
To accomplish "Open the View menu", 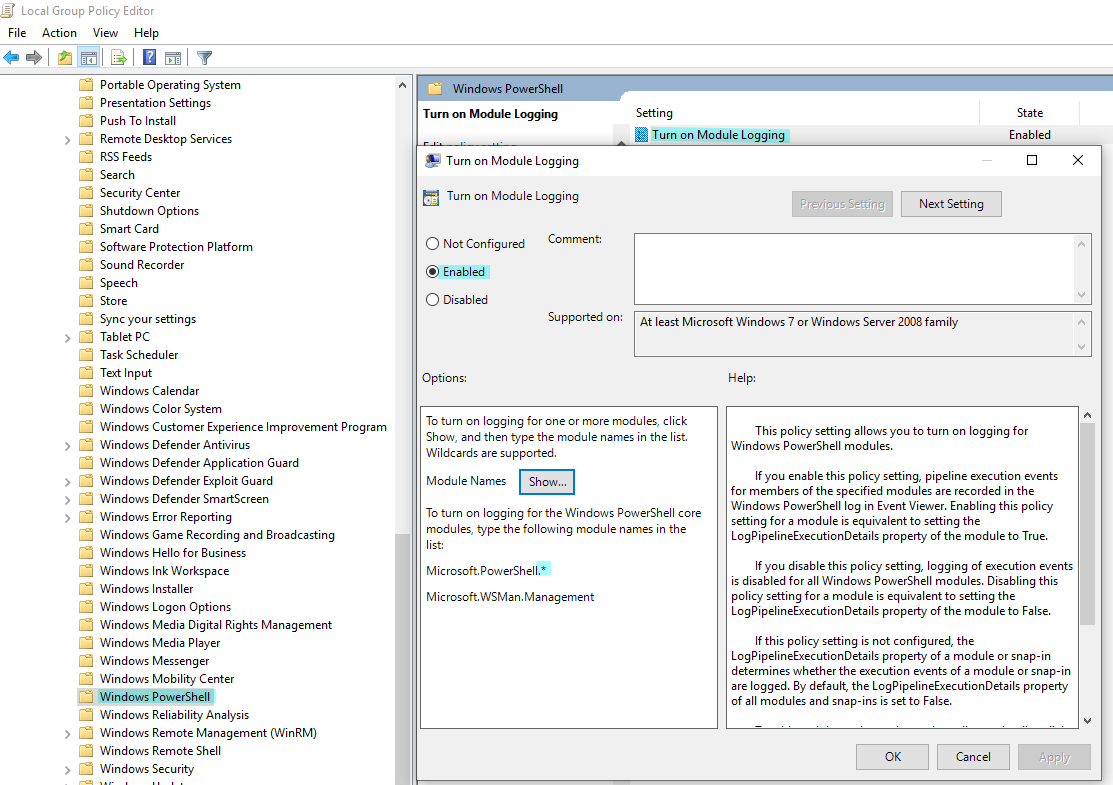I will 105,33.
